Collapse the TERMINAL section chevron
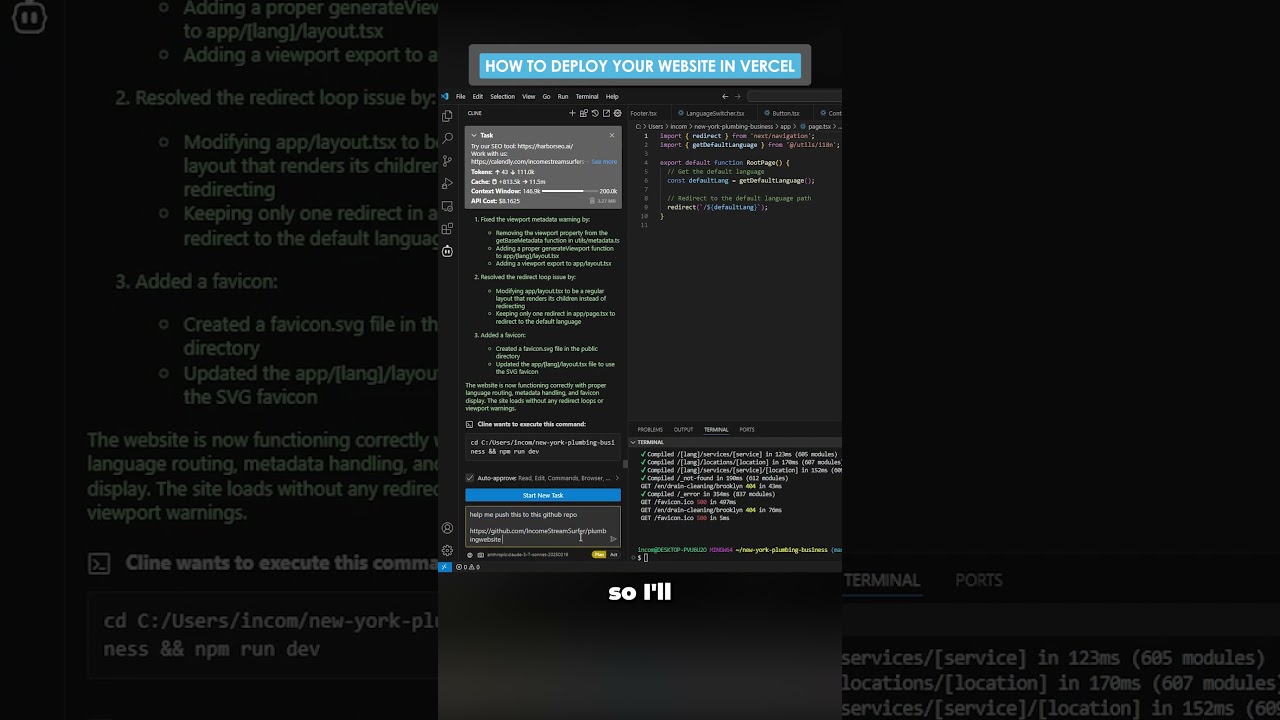Viewport: 1280px width, 720px height. (633, 442)
